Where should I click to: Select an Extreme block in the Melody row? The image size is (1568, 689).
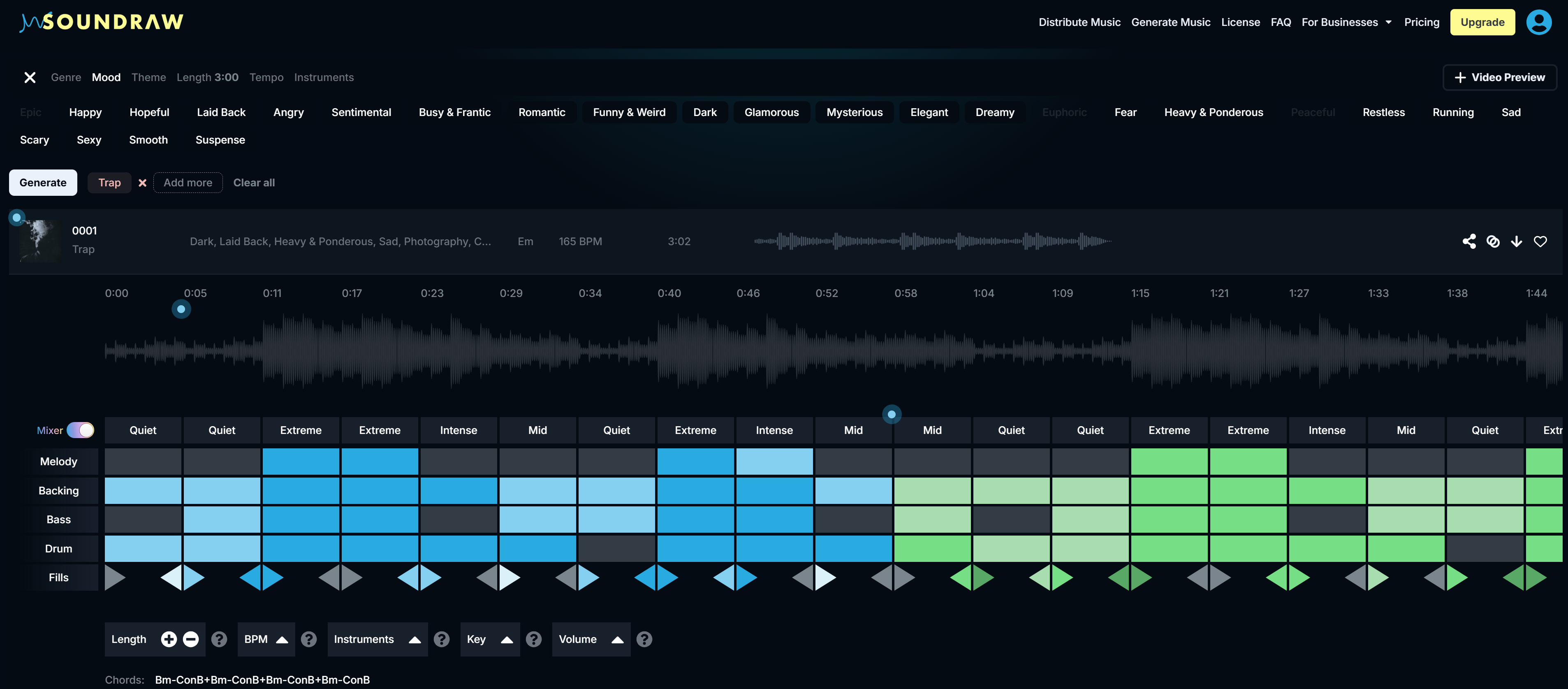(300, 462)
